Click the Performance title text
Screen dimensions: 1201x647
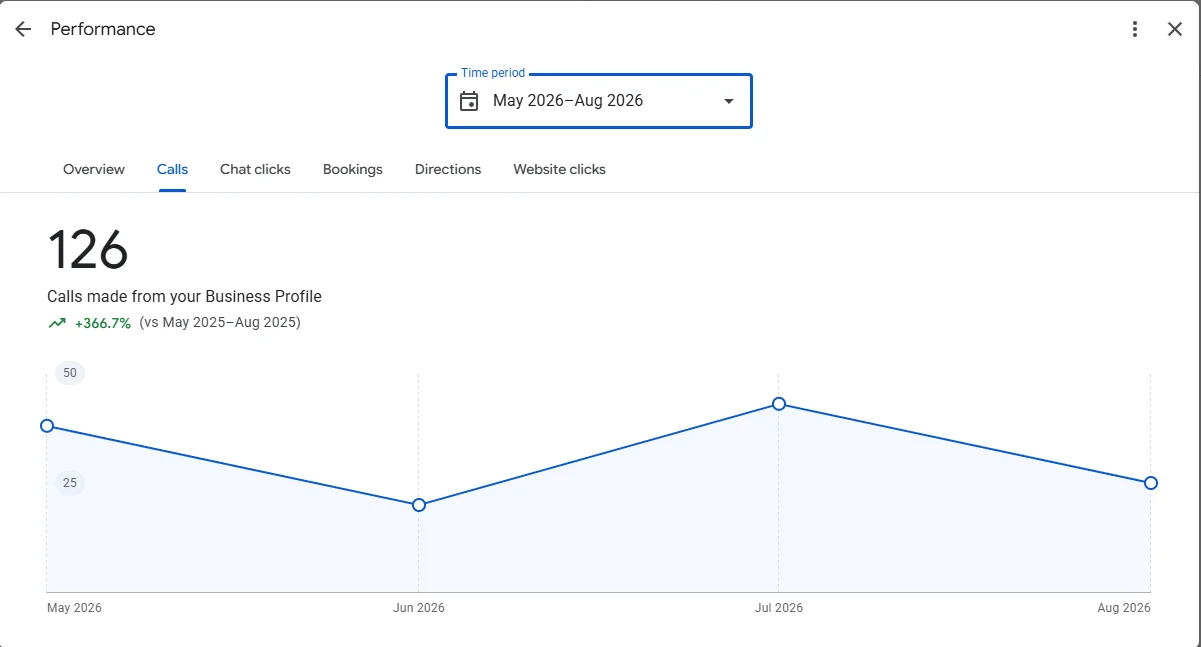[x=103, y=29]
